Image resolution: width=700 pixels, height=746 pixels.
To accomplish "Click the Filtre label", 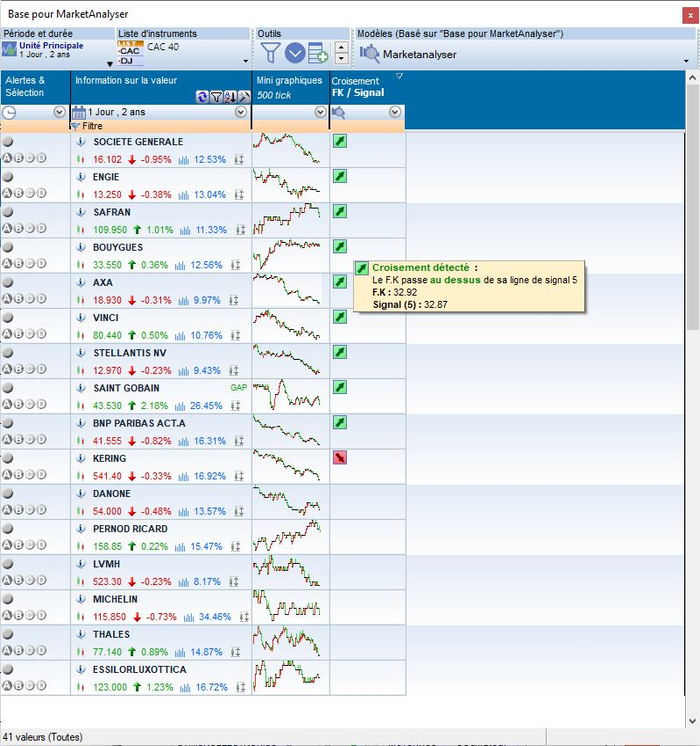I will pyautogui.click(x=92, y=126).
